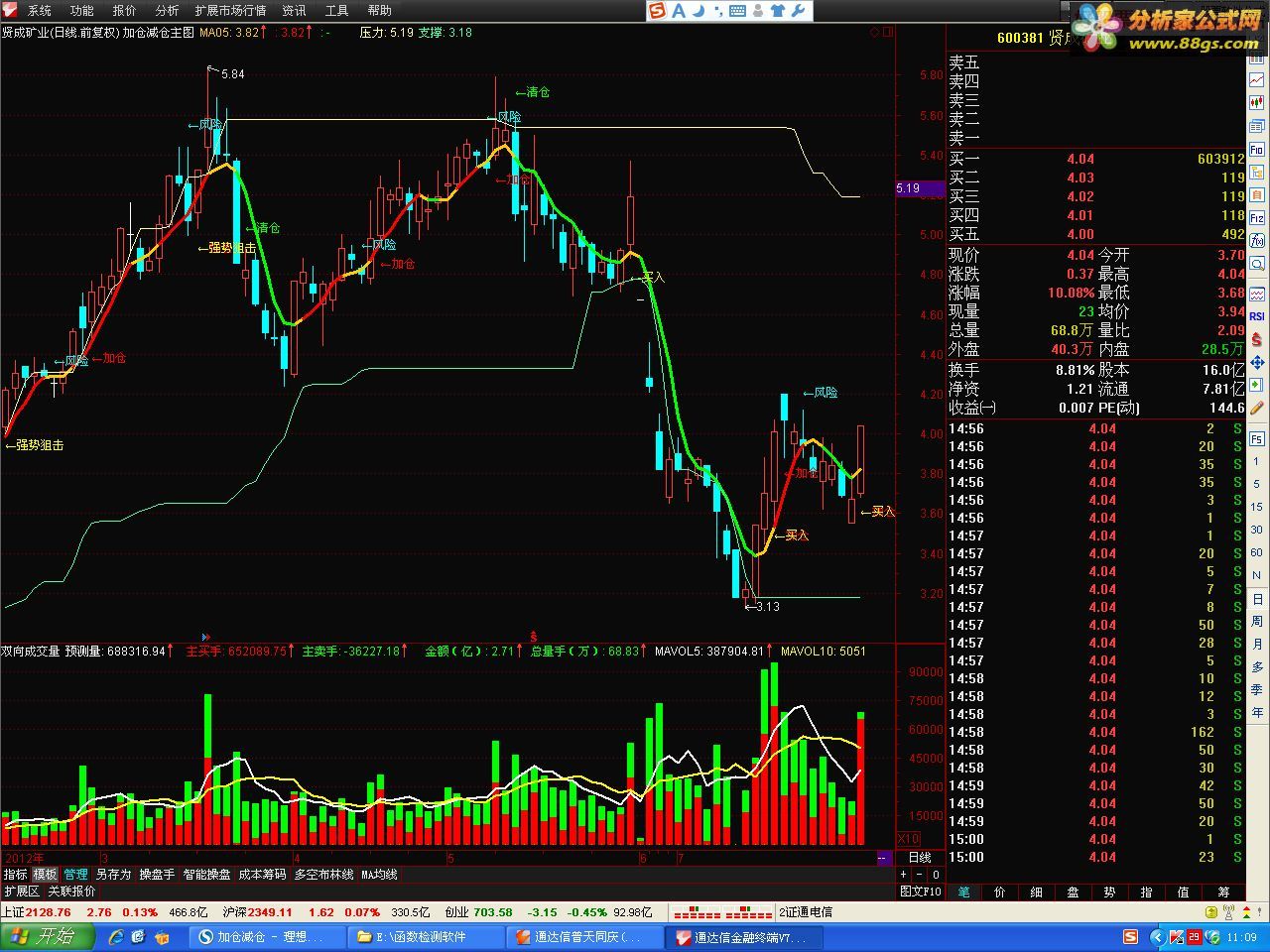Click the wrench settings icon in the input toolbar
Image resolution: width=1270 pixels, height=952 pixels.
coord(799,10)
